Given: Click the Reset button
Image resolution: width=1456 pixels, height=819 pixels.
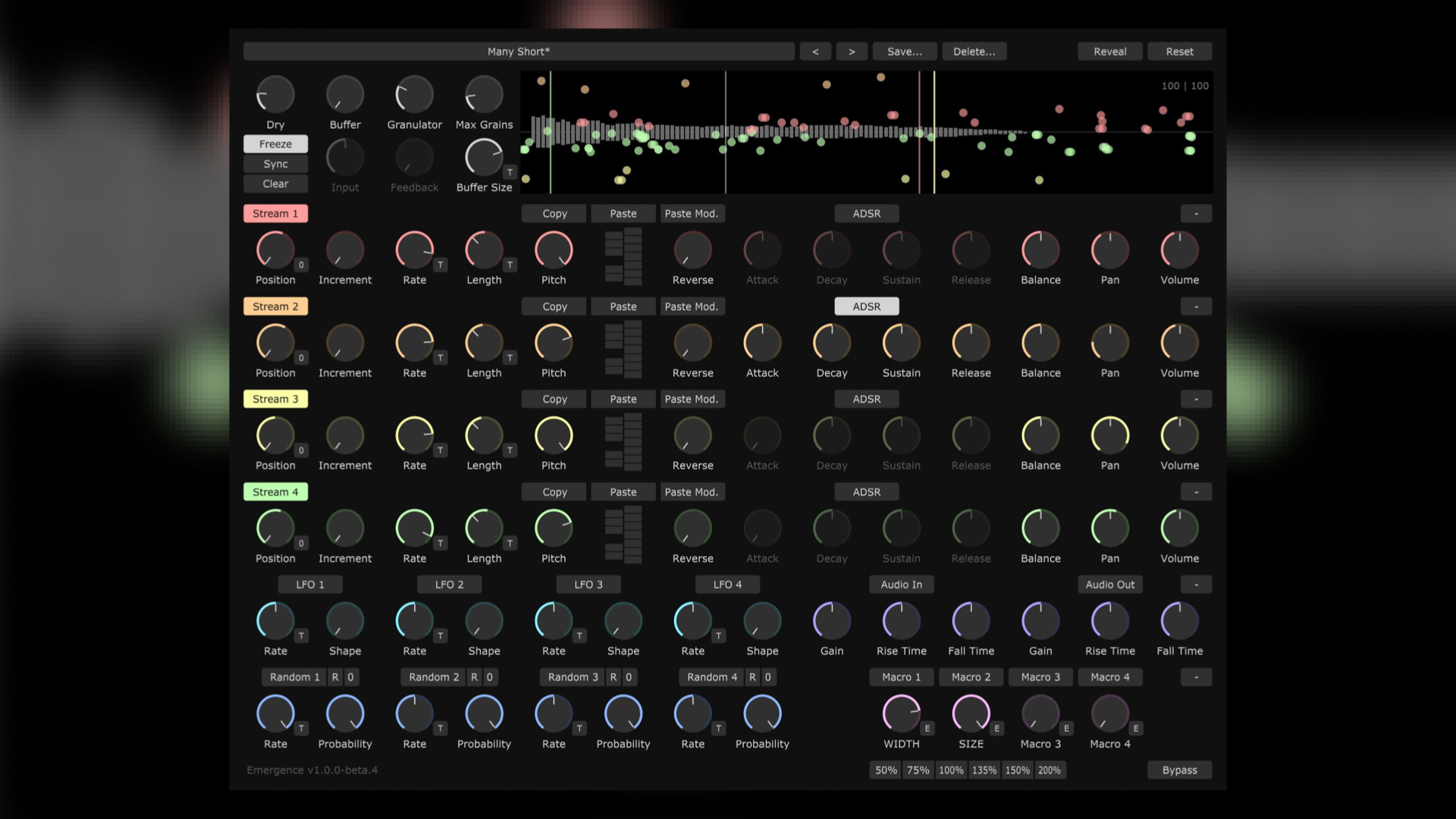Looking at the screenshot, I should (1179, 52).
